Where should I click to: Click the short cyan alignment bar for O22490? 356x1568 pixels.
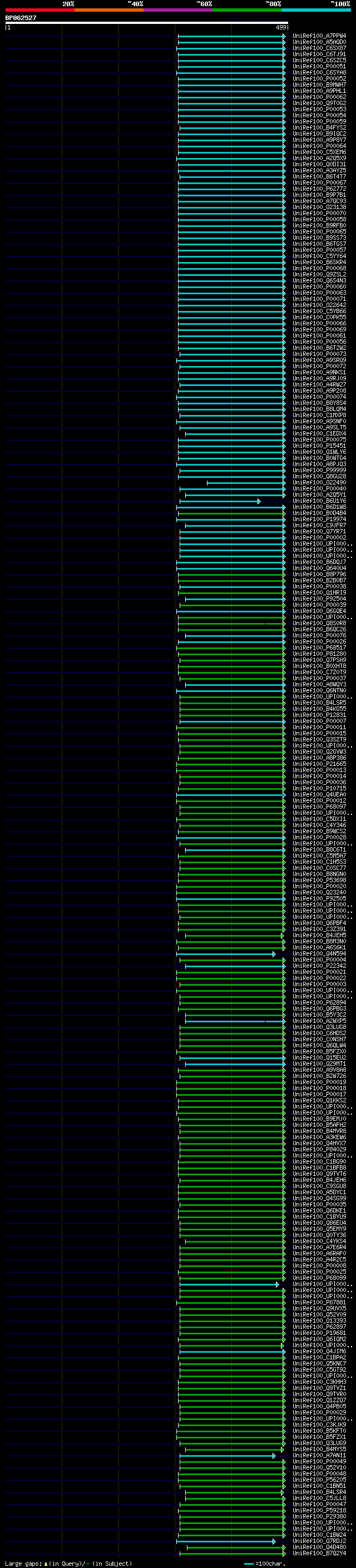tap(246, 483)
